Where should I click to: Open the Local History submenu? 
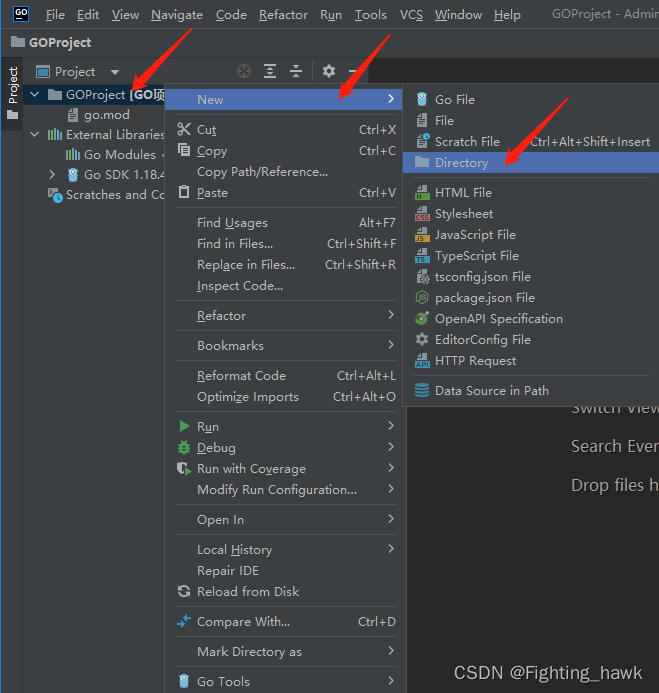[234, 549]
